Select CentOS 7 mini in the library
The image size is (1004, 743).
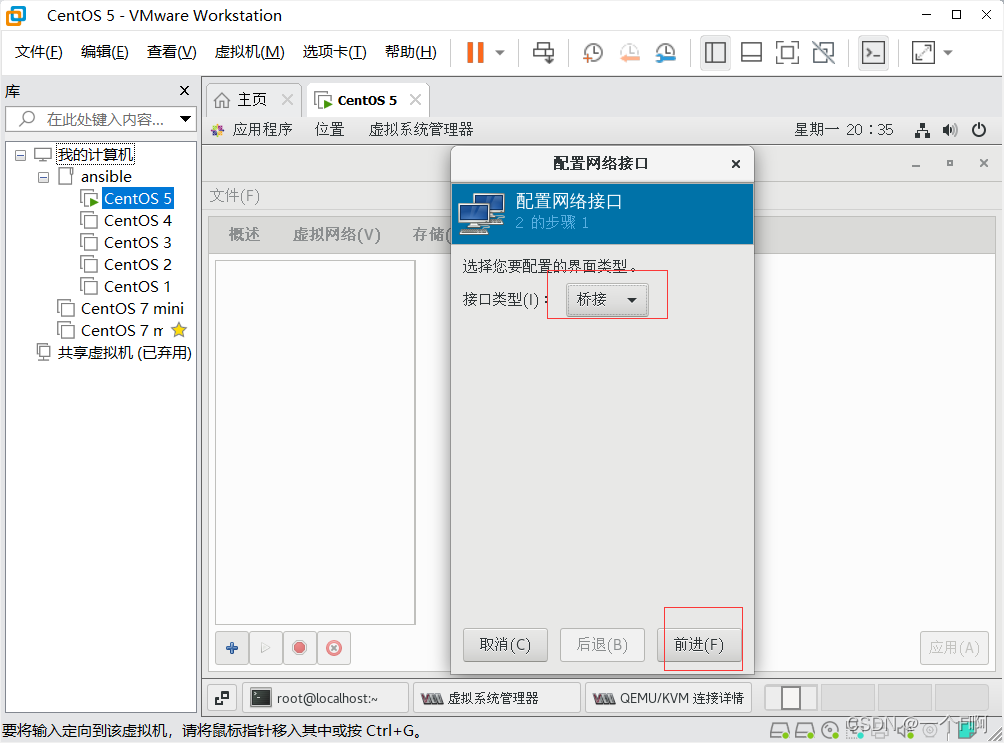[132, 309]
